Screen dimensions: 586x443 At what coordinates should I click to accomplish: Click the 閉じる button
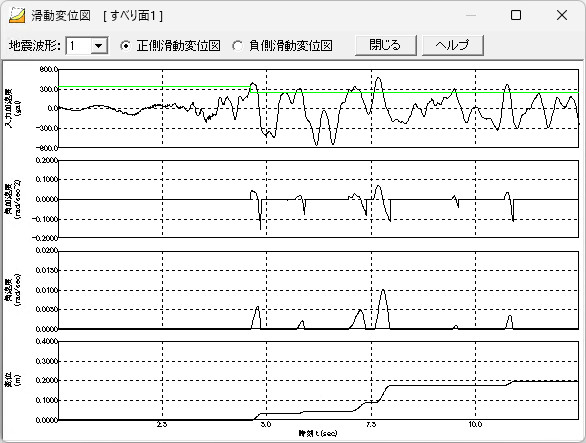(385, 45)
